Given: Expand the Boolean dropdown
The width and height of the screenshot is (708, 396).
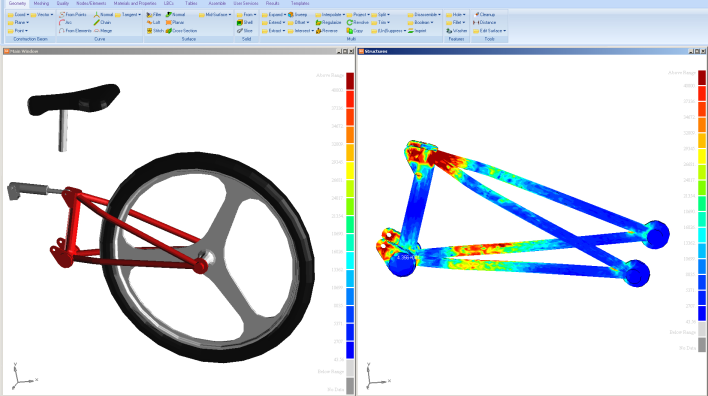Looking at the screenshot, I should click(x=420, y=22).
